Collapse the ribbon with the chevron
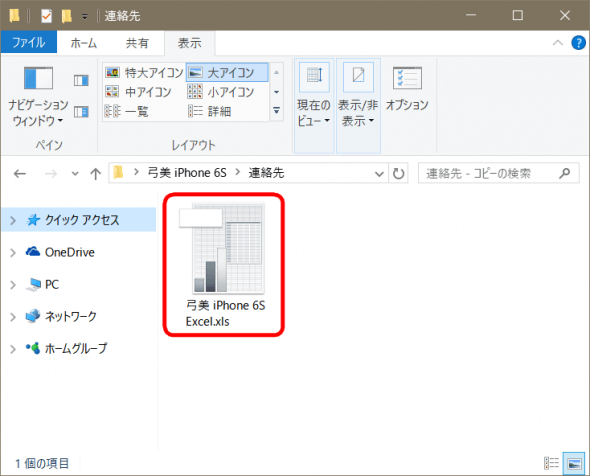The height and width of the screenshot is (476, 590). [x=558, y=43]
